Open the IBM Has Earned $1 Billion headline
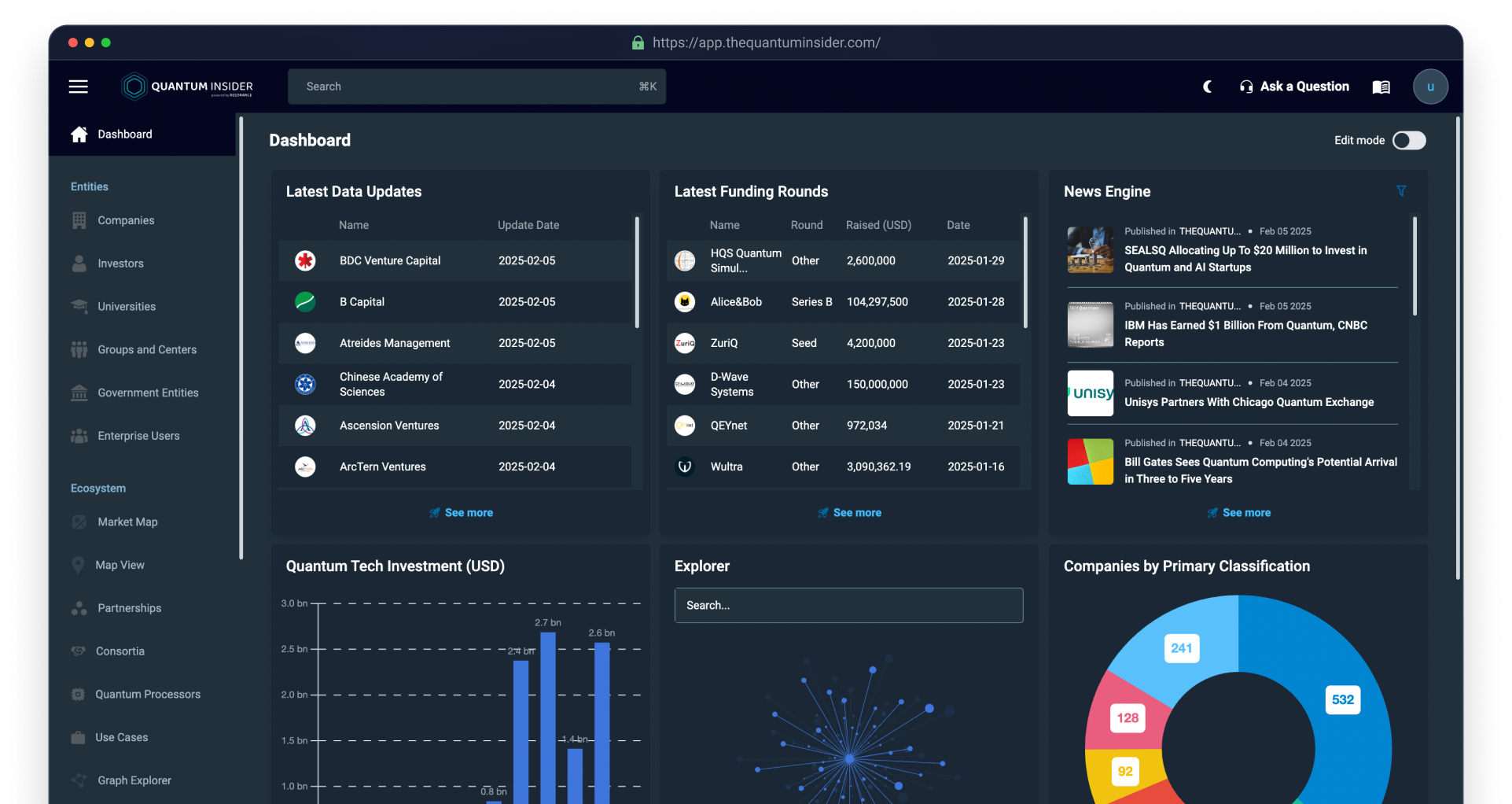Screen dimensions: 1512x804 coord(1245,334)
